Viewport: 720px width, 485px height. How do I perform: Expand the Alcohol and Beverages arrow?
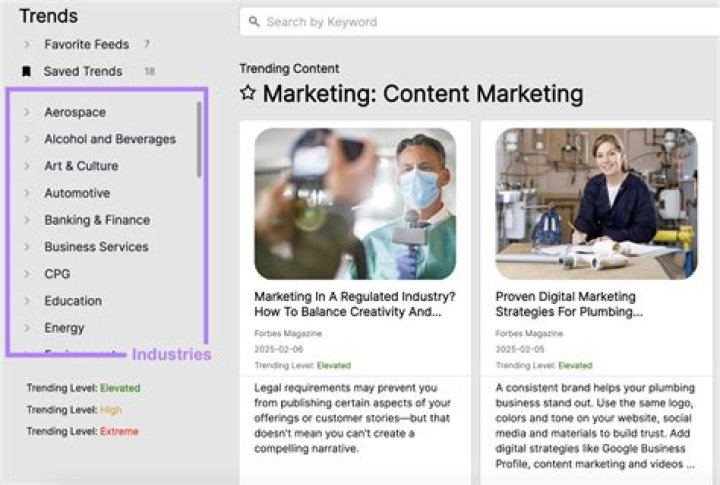tap(27, 140)
